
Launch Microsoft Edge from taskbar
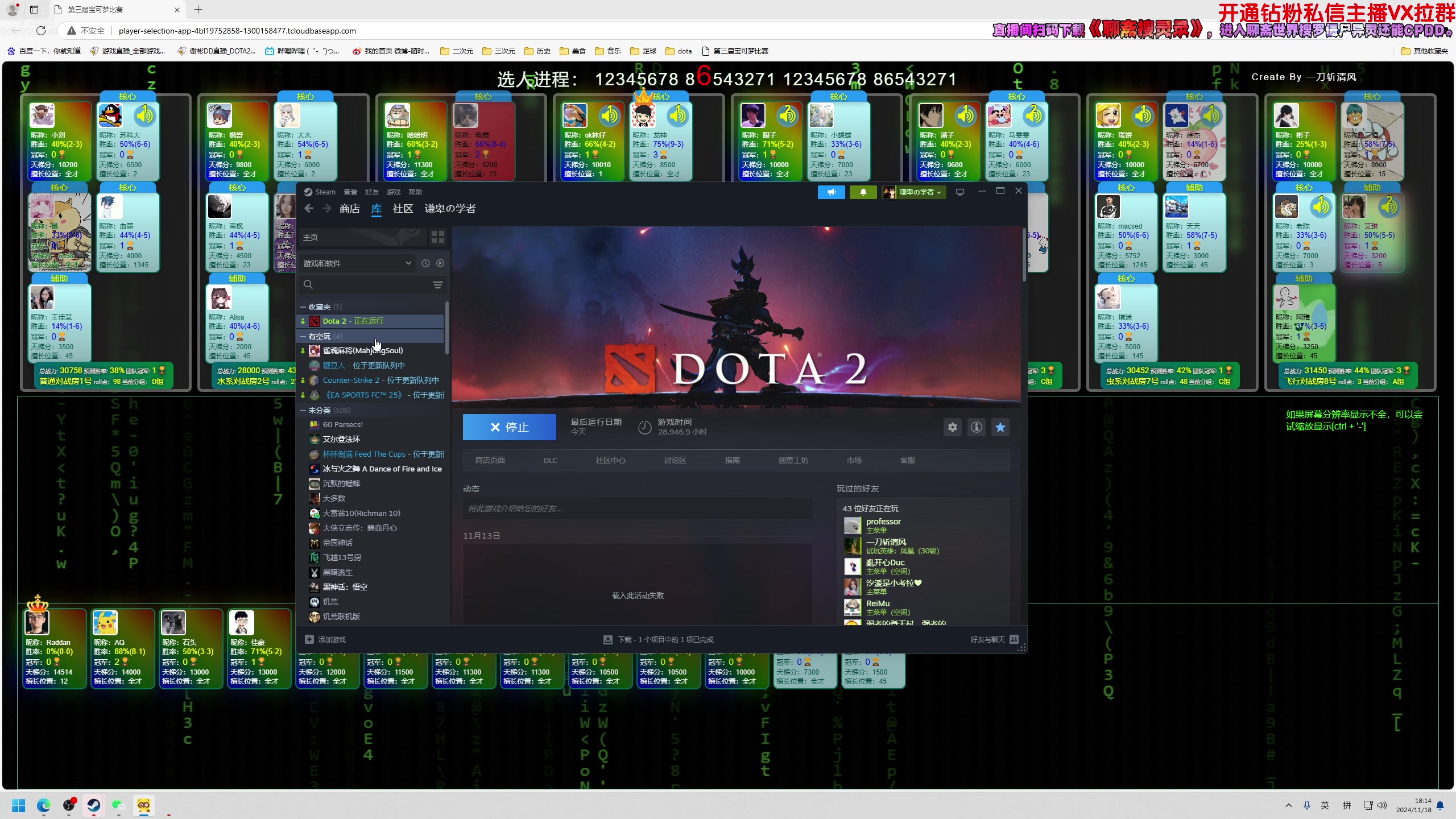pos(44,805)
